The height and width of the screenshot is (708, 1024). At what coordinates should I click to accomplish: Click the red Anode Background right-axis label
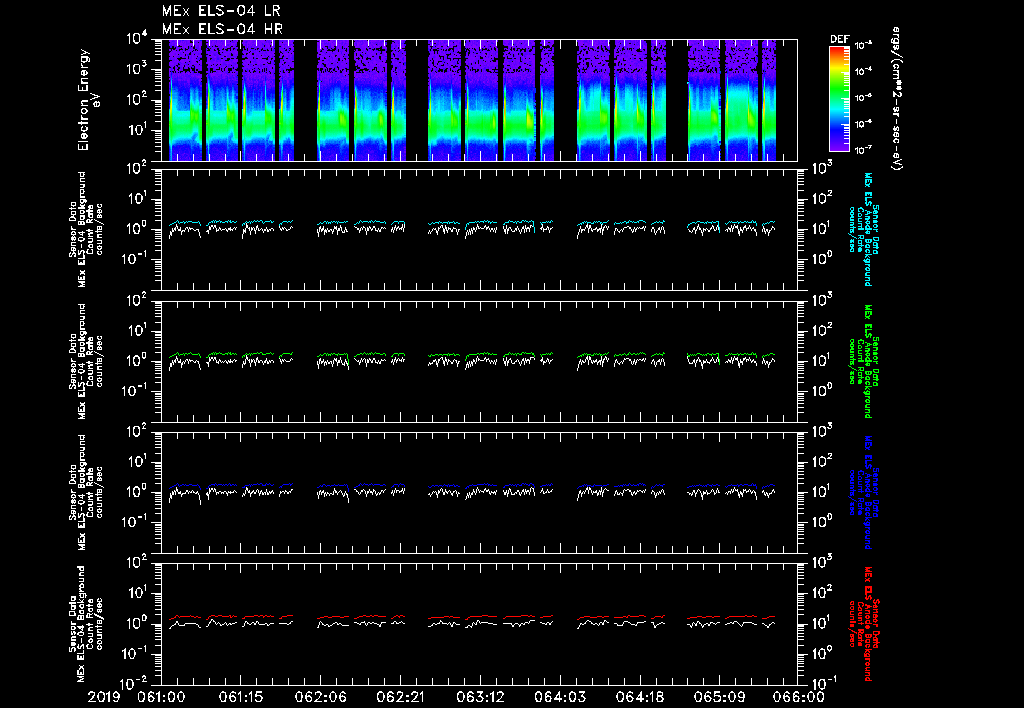pos(863,624)
